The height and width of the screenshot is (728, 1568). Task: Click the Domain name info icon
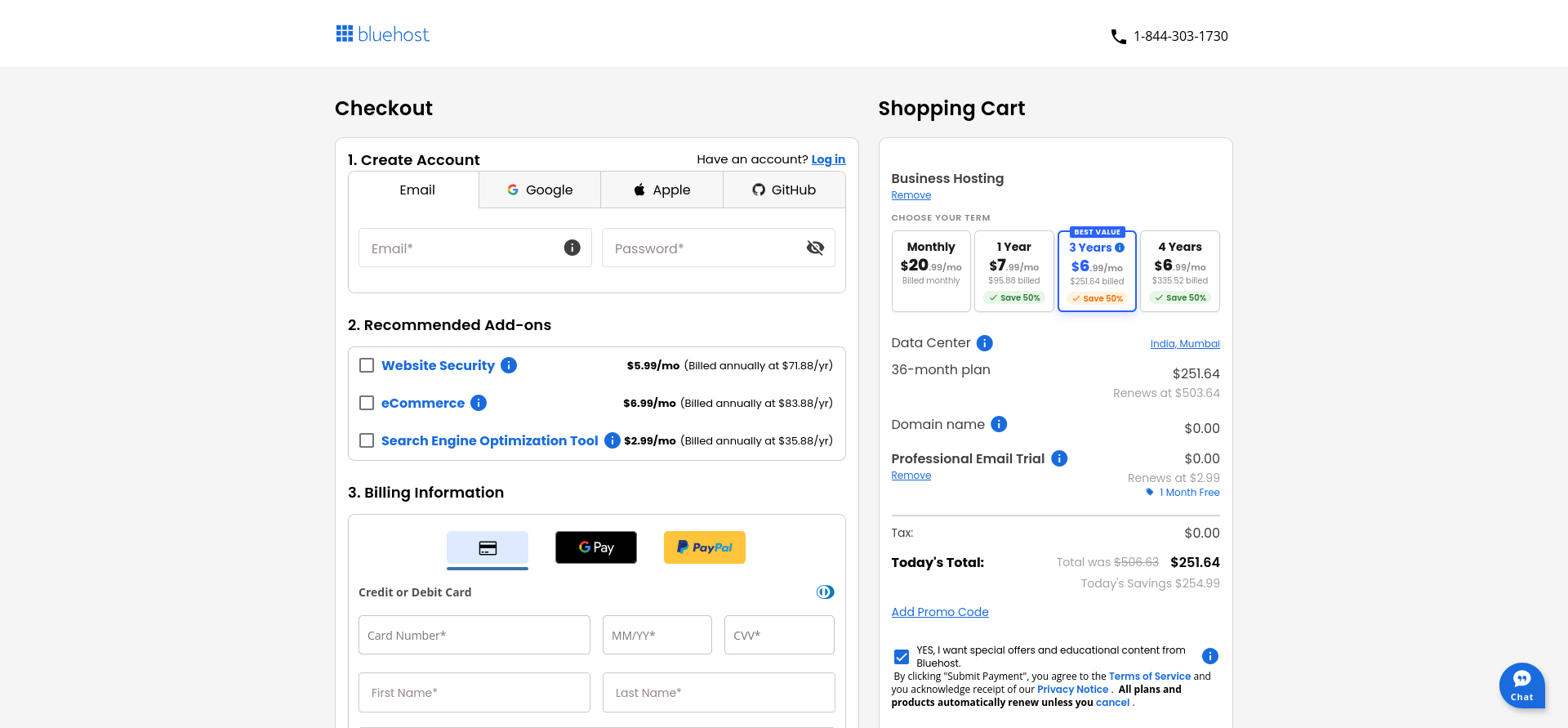pyautogui.click(x=999, y=424)
